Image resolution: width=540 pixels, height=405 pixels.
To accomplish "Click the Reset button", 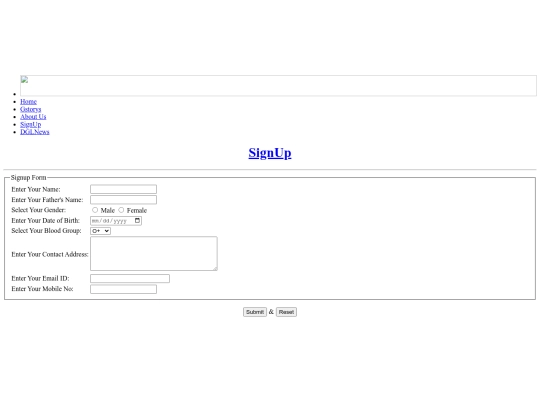I will point(286,312).
